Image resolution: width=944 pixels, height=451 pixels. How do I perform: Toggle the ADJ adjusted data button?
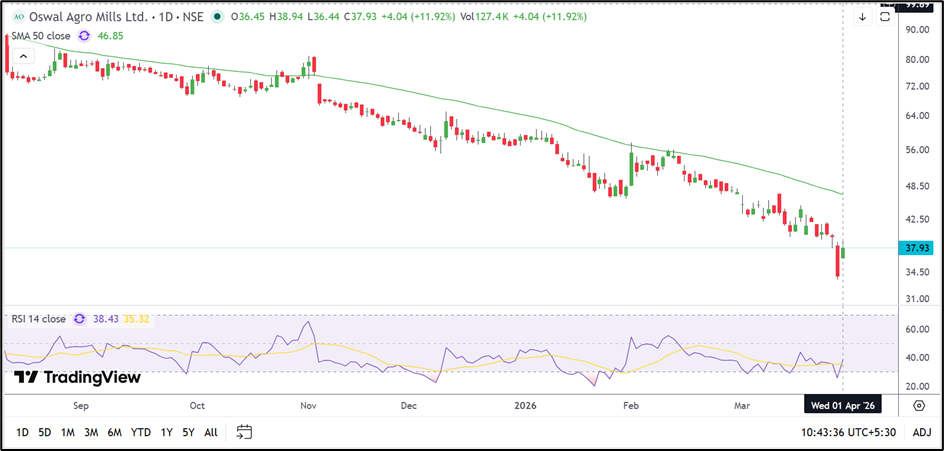click(x=921, y=432)
